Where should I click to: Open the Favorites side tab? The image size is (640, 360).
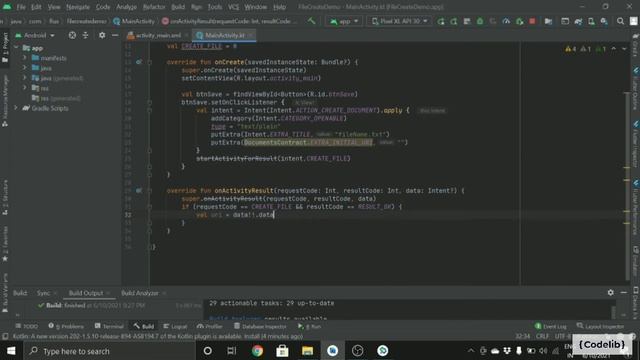(x=5, y=244)
